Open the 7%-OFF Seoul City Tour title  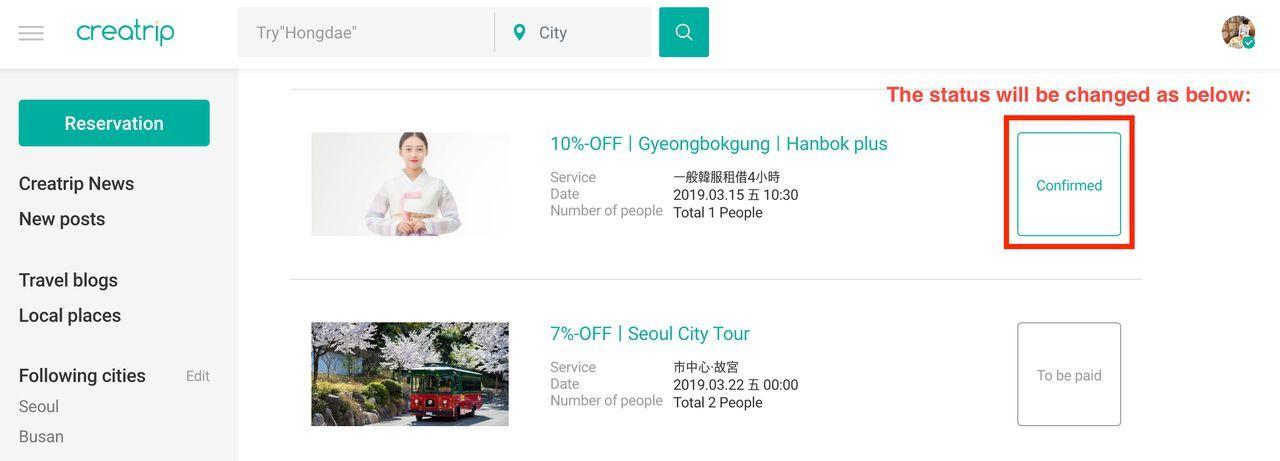pyautogui.click(x=649, y=334)
